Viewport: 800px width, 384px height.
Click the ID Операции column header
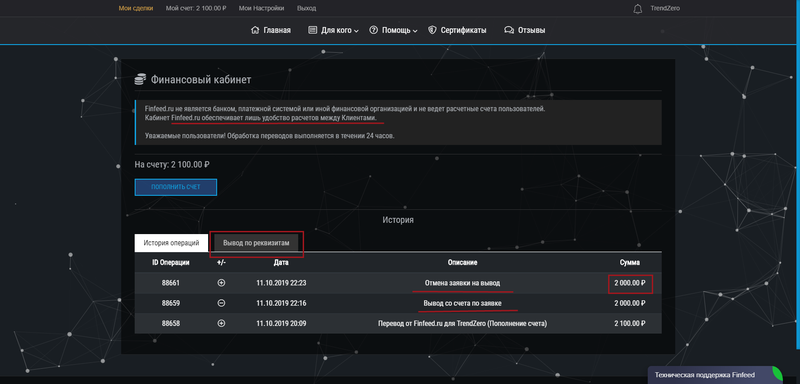point(171,263)
